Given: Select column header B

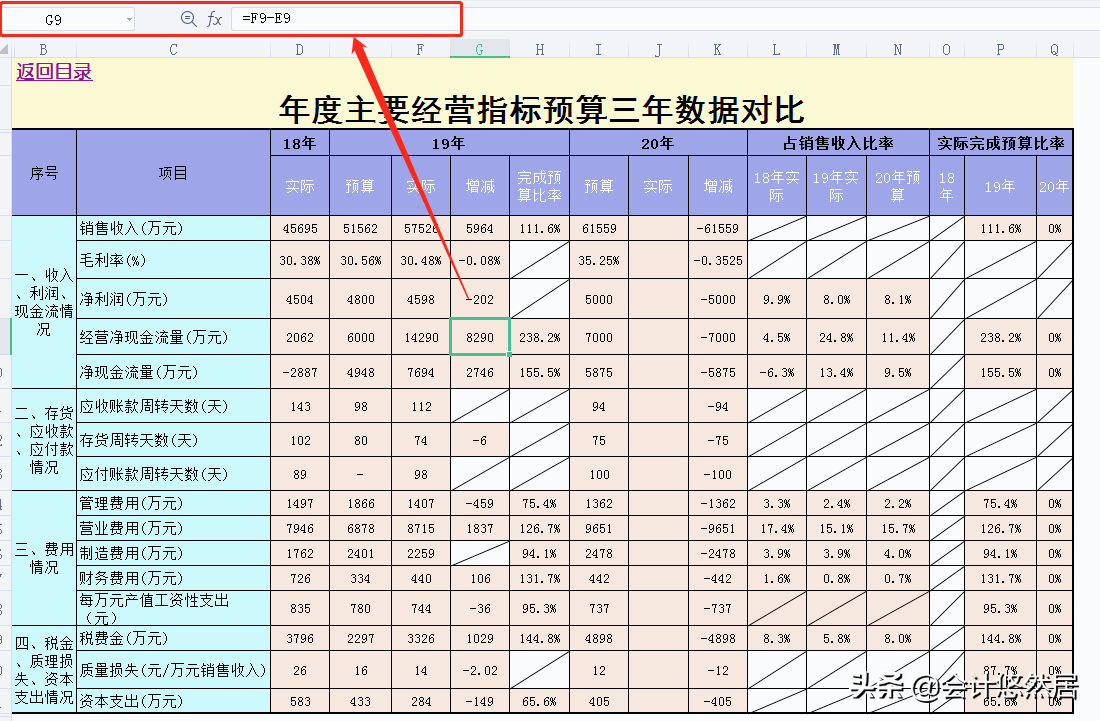Looking at the screenshot, I should pyautogui.click(x=43, y=47).
